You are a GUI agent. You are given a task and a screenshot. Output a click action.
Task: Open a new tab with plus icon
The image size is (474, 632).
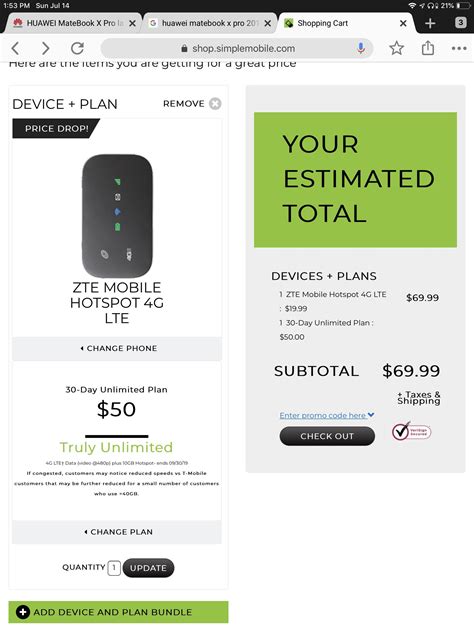click(x=430, y=23)
